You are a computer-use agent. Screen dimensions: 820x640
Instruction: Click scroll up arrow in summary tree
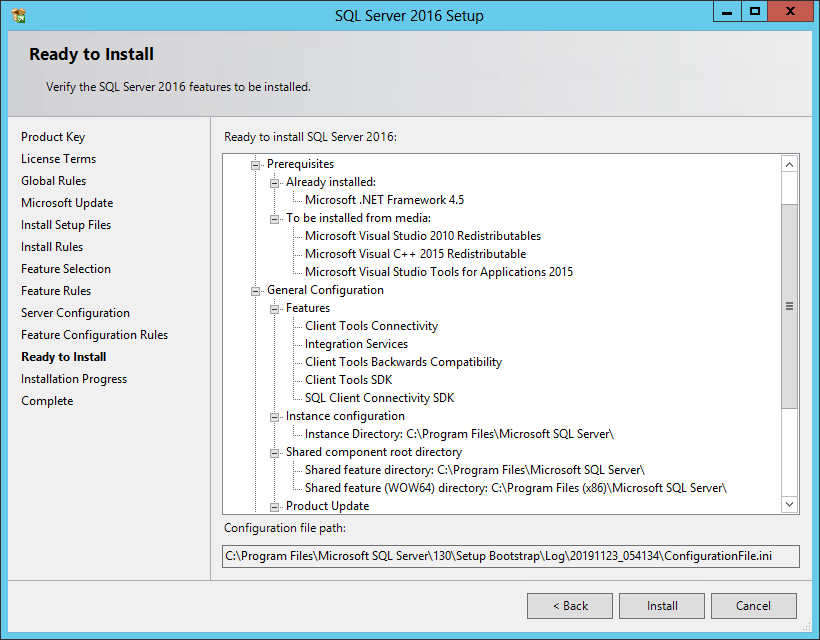789,164
